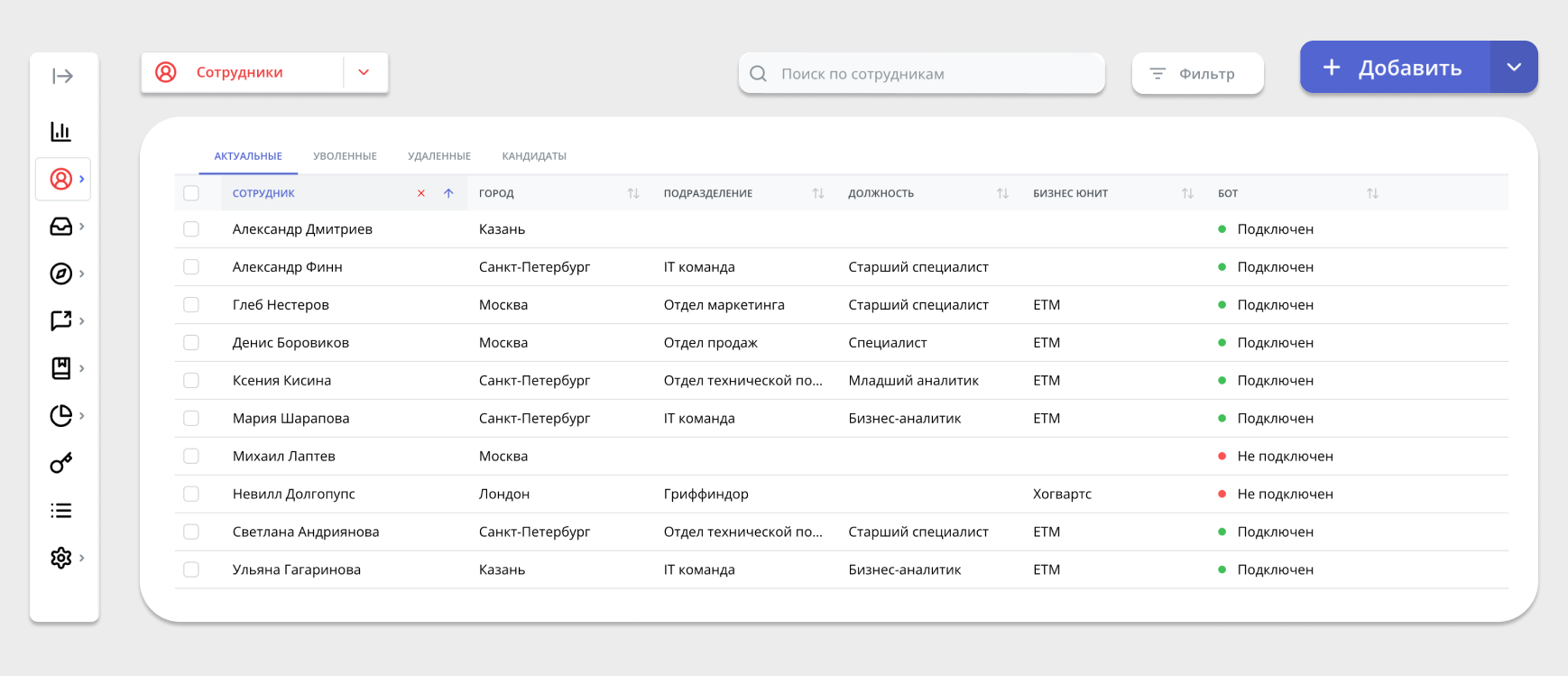Viewport: 1568px width, 676px height.
Task: Tick the checkbox for Александр Дмитриев
Action: tap(191, 229)
